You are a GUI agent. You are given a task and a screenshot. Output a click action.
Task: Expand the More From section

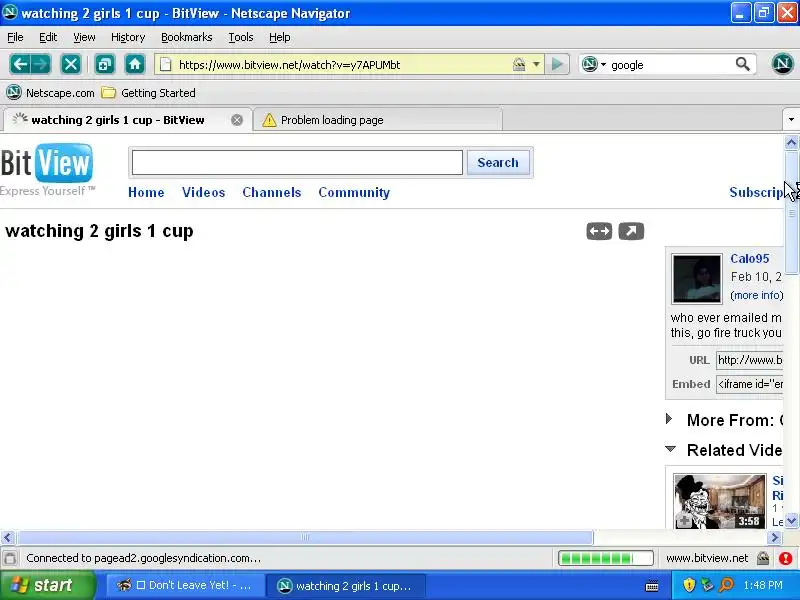(669, 419)
